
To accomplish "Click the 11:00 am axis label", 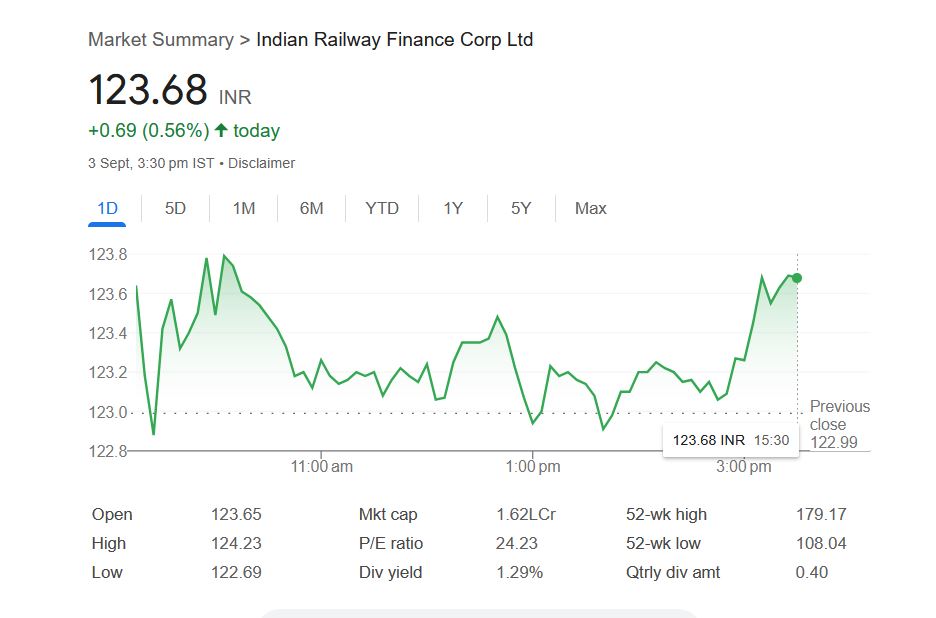I will (321, 466).
